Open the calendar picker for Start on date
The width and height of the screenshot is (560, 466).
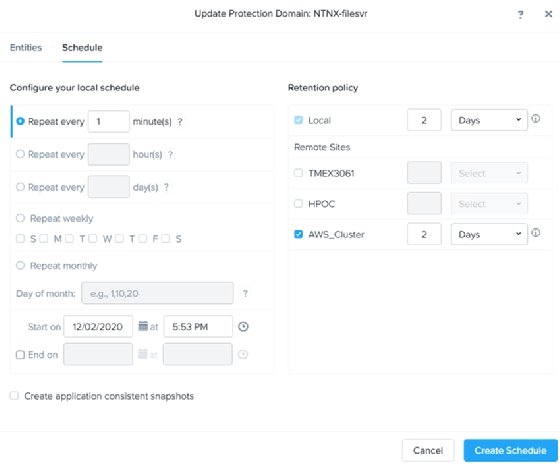pos(143,326)
